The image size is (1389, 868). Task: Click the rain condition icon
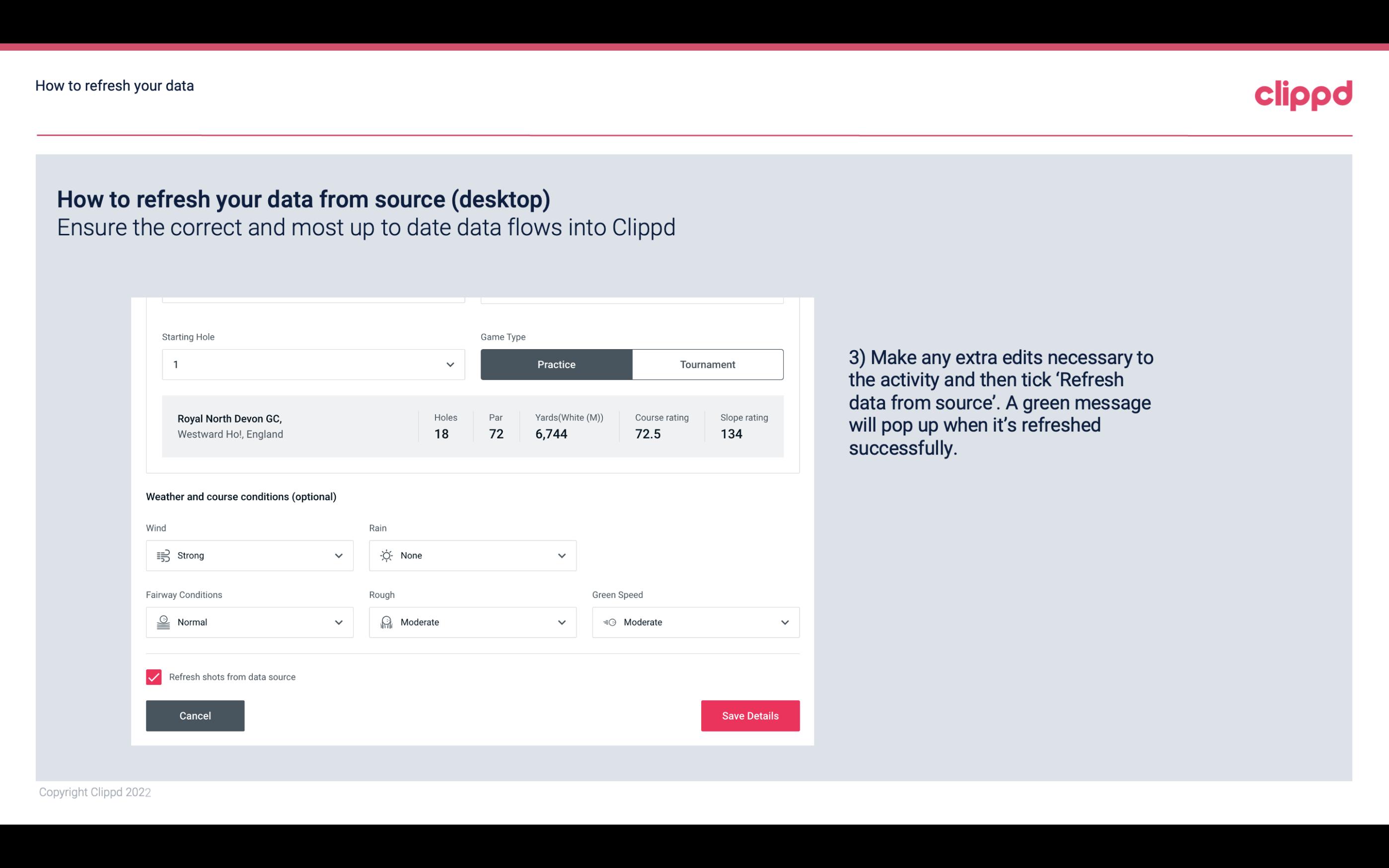(x=386, y=555)
